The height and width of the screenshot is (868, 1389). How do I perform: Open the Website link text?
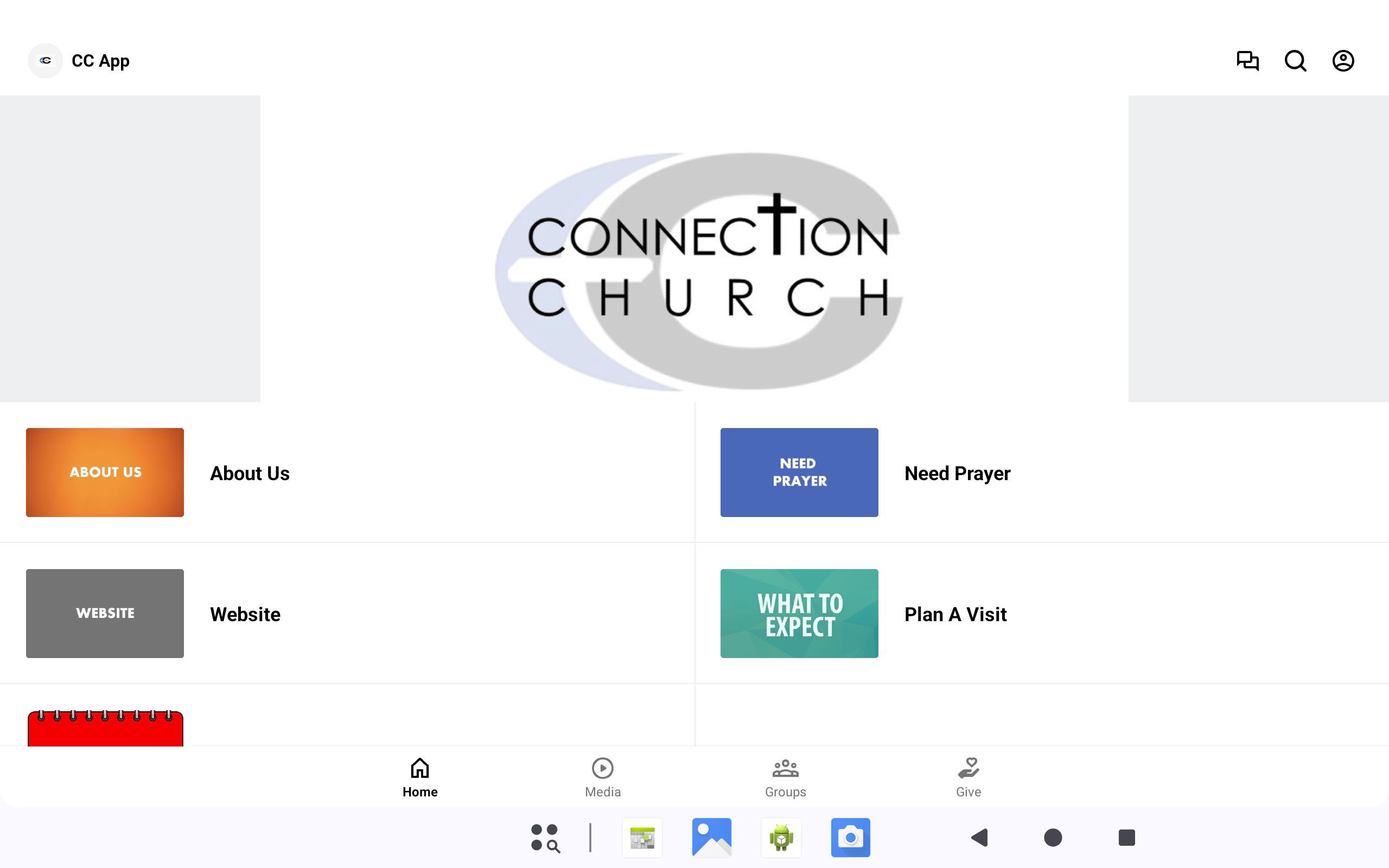(x=245, y=614)
